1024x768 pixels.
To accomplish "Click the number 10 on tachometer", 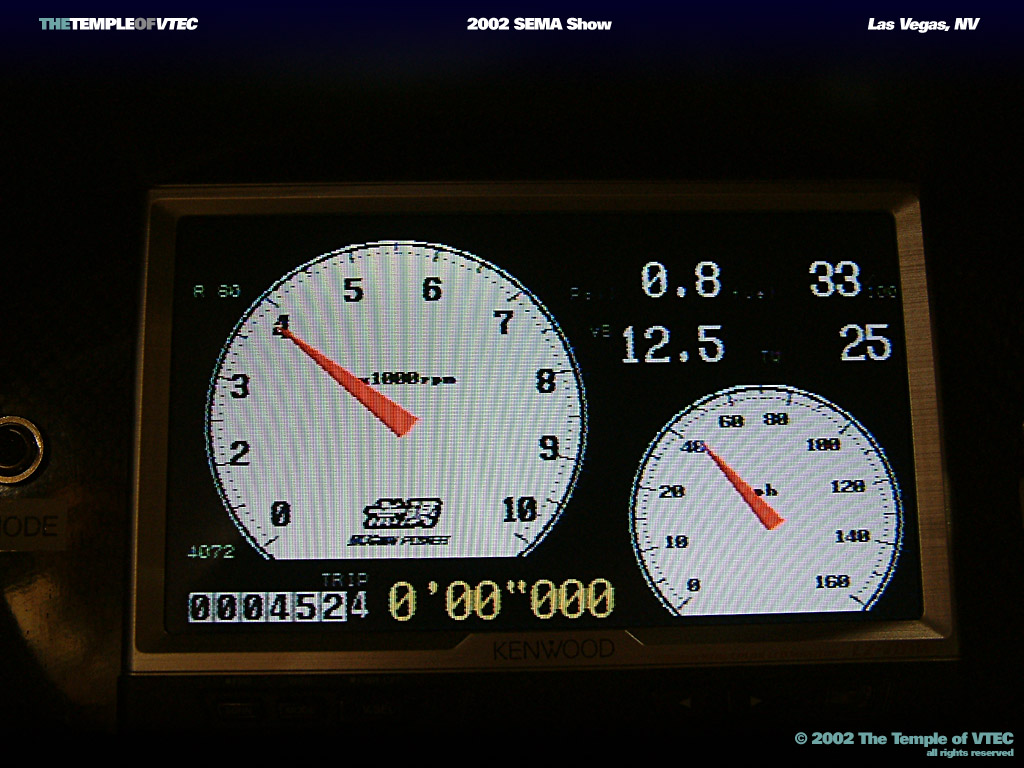I will click(x=519, y=510).
